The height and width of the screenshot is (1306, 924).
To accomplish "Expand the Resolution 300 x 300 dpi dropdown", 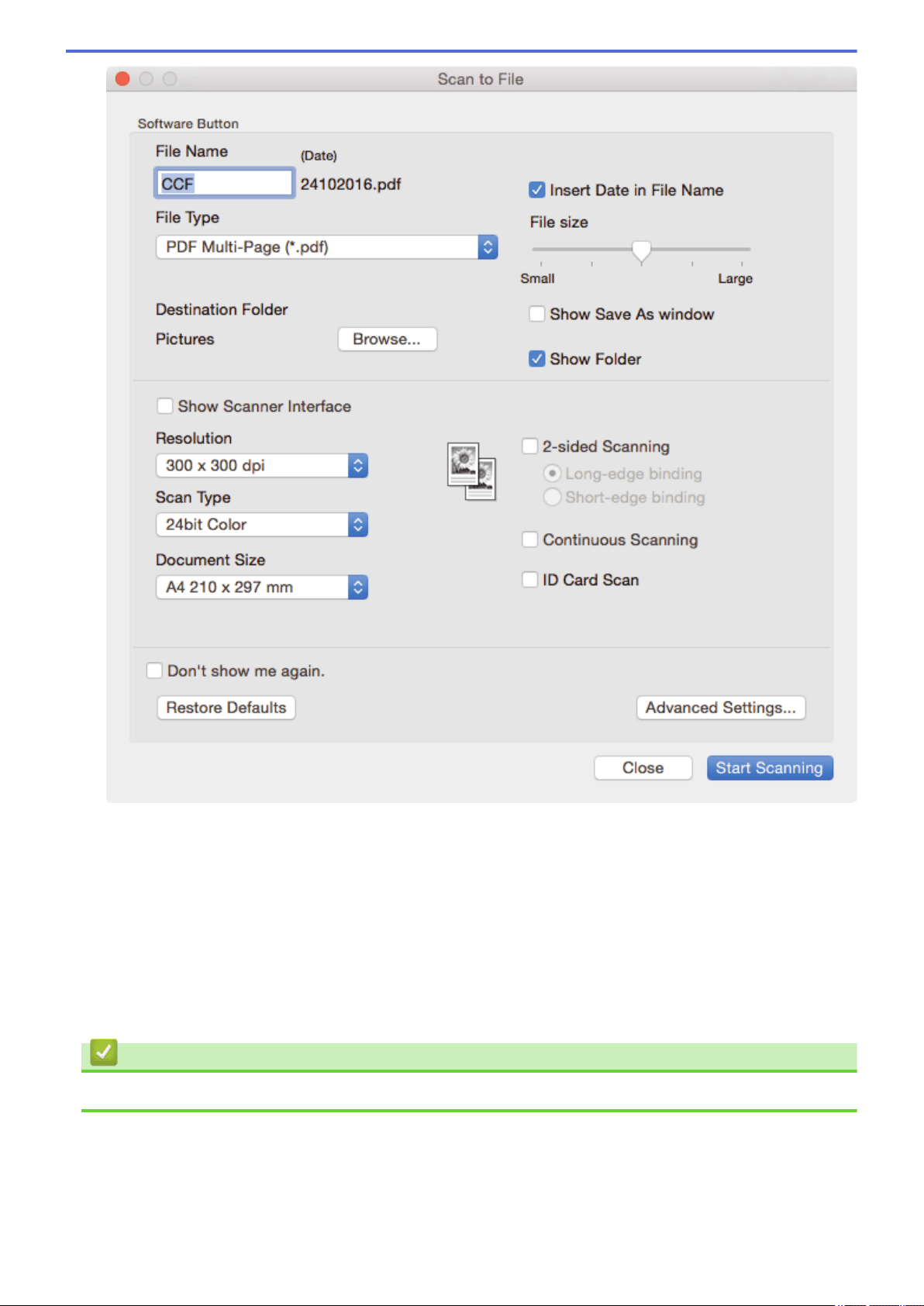I will [x=262, y=466].
